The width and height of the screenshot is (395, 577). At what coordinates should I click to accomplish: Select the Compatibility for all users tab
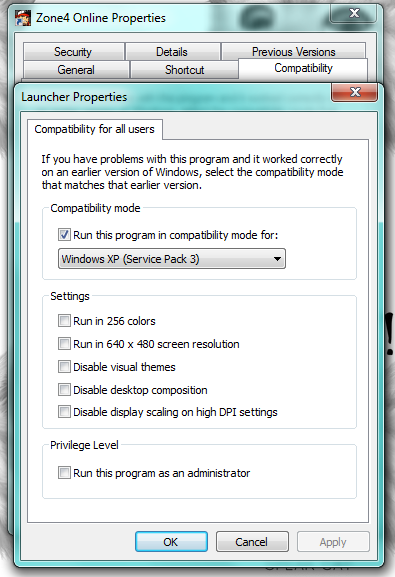(95, 129)
